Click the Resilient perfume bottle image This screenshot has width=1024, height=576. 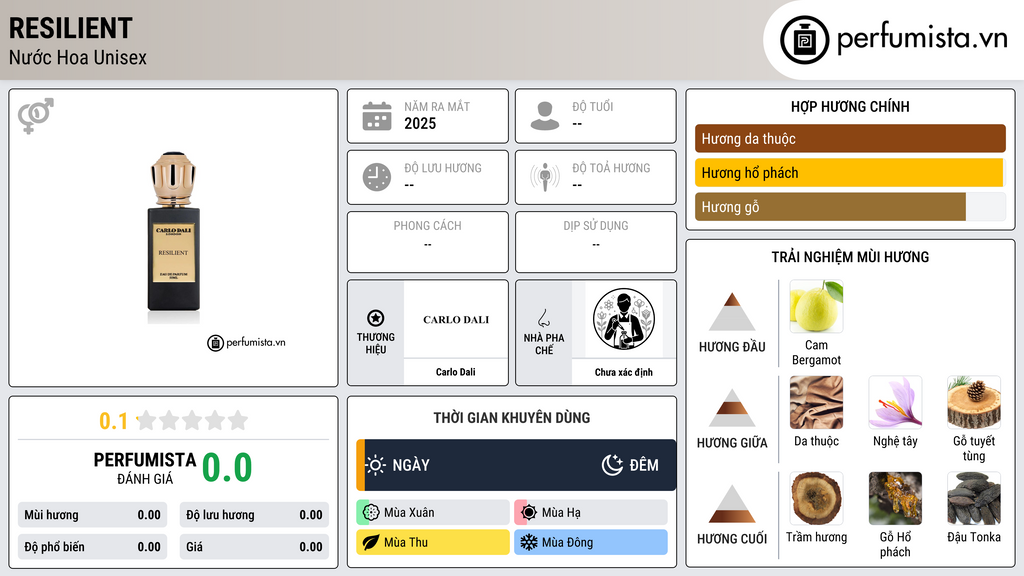pos(173,237)
